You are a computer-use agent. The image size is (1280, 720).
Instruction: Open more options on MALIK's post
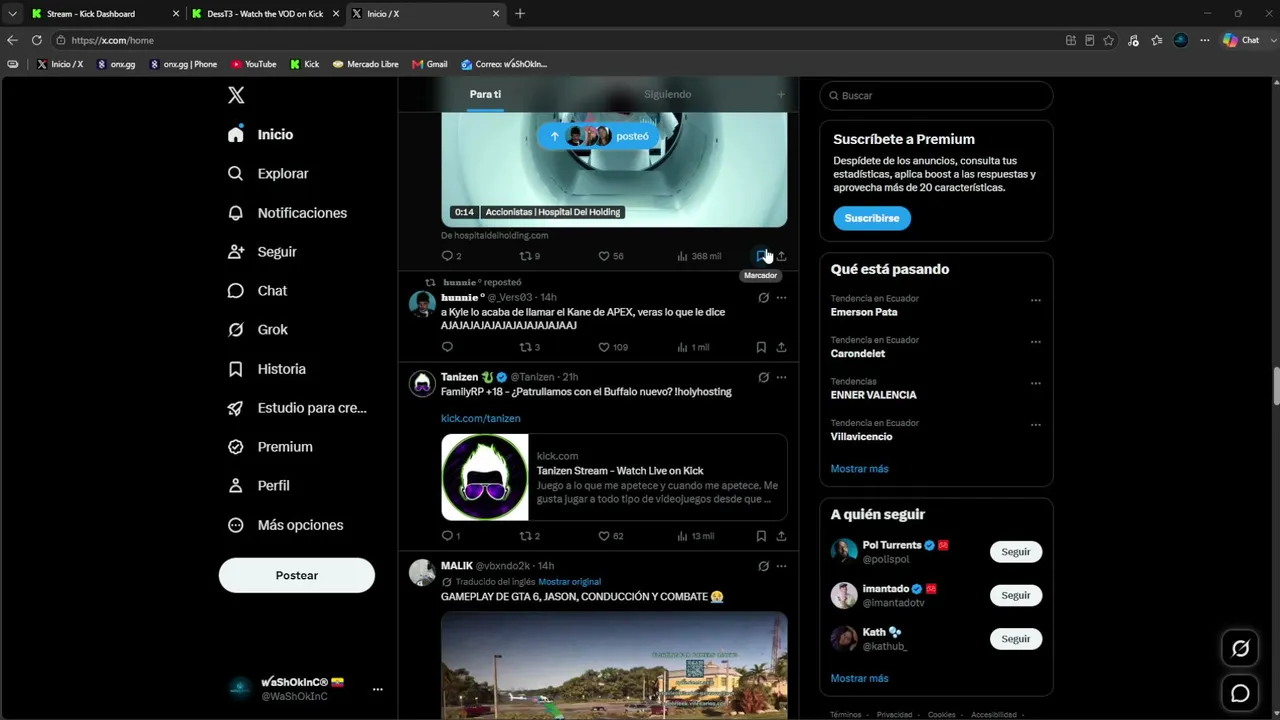tap(781, 566)
